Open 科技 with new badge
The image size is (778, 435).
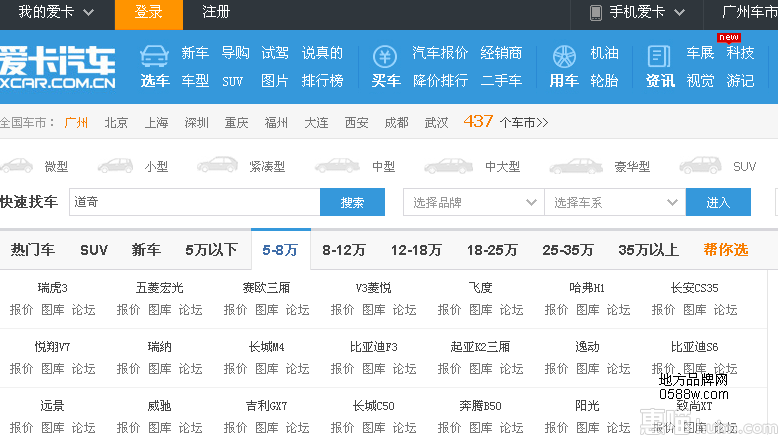(x=740, y=53)
